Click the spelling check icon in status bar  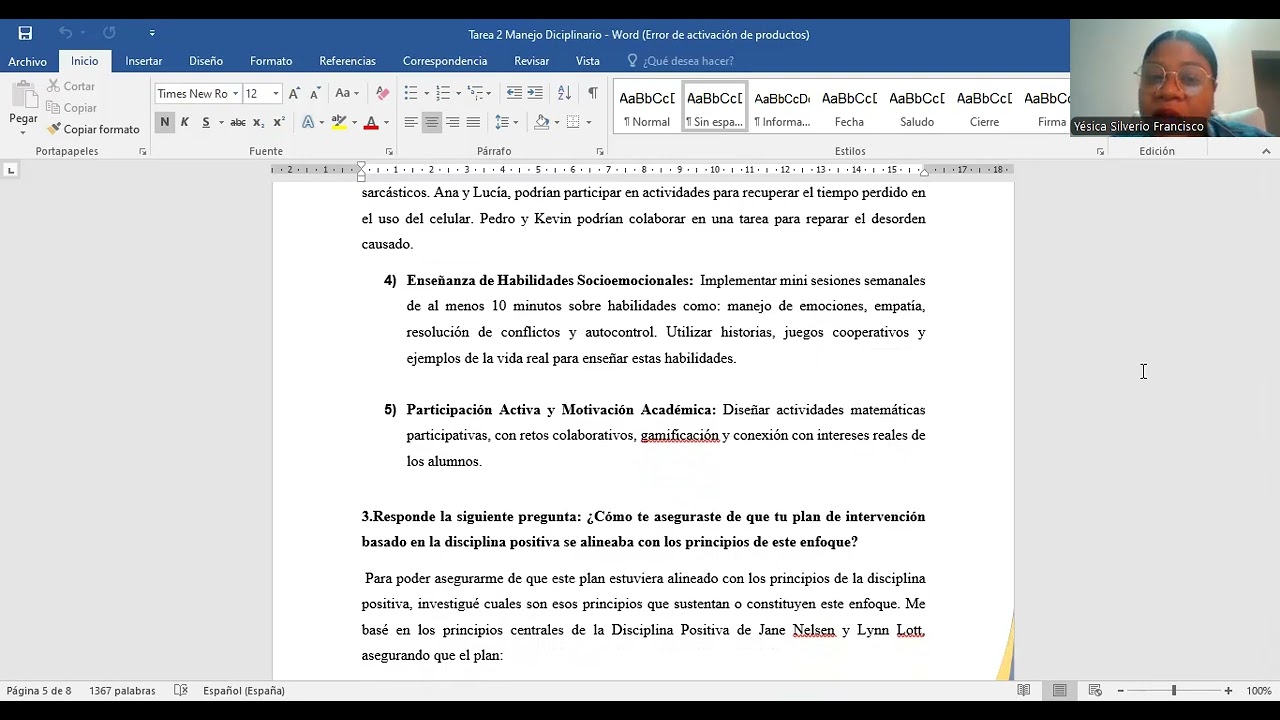[x=181, y=691]
